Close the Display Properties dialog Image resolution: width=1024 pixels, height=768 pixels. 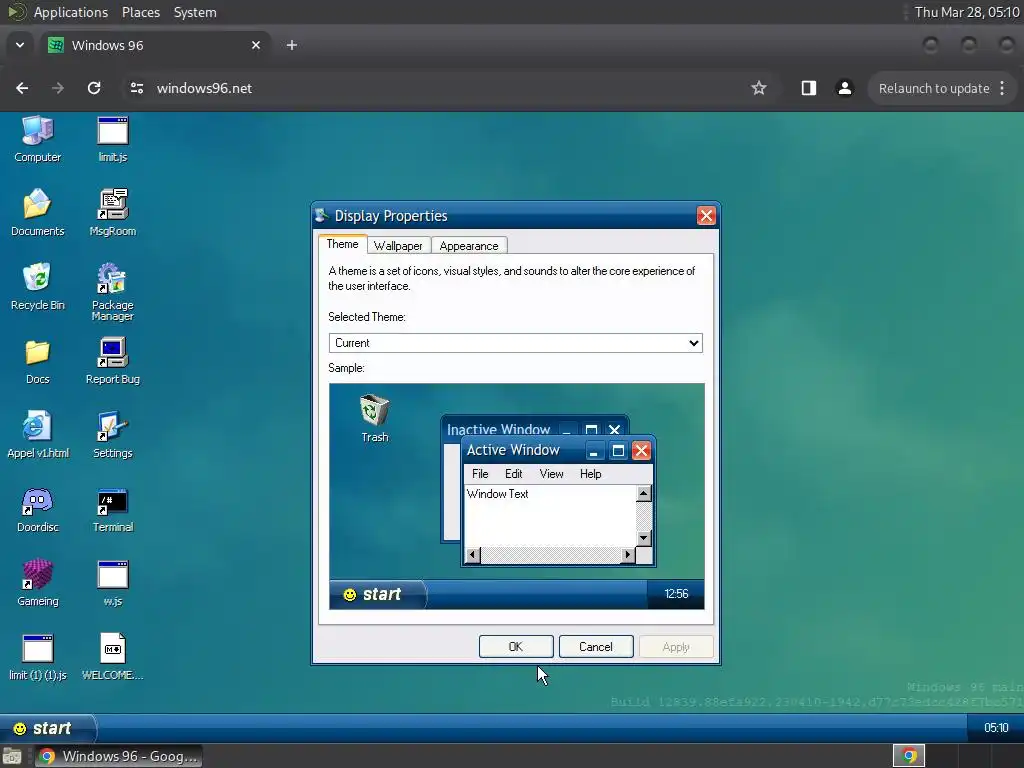[x=706, y=216]
